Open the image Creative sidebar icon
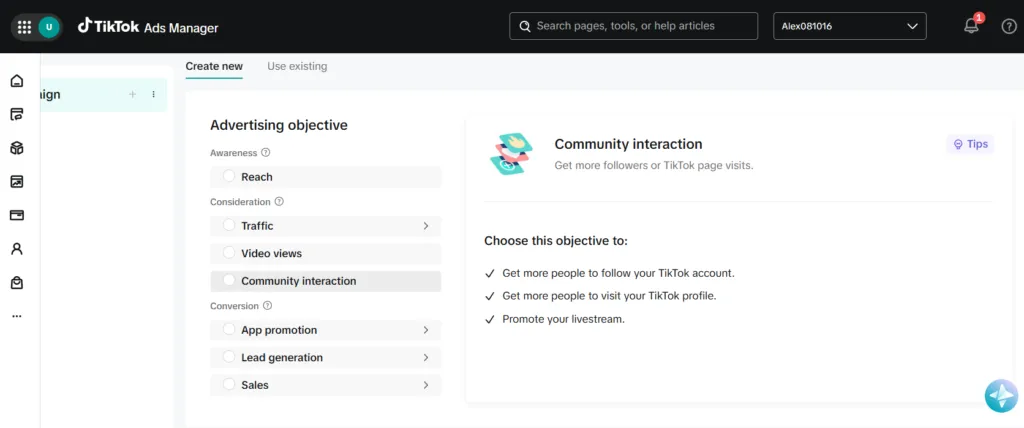1024x428 pixels. (17, 182)
